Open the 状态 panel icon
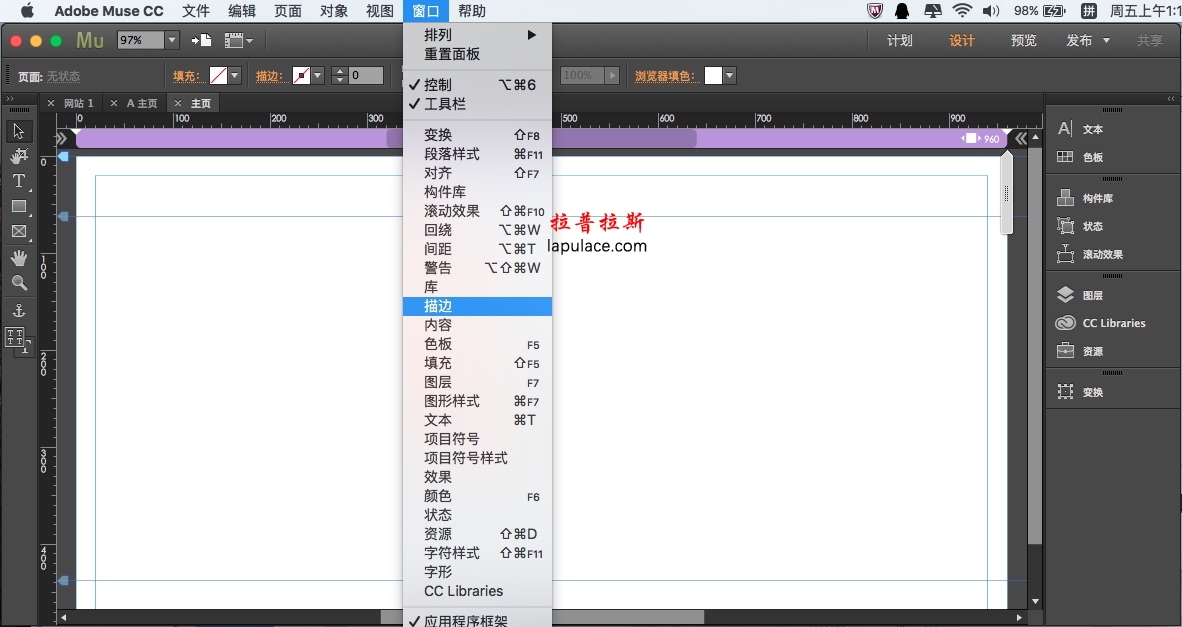The image size is (1182, 627). (x=1064, y=226)
